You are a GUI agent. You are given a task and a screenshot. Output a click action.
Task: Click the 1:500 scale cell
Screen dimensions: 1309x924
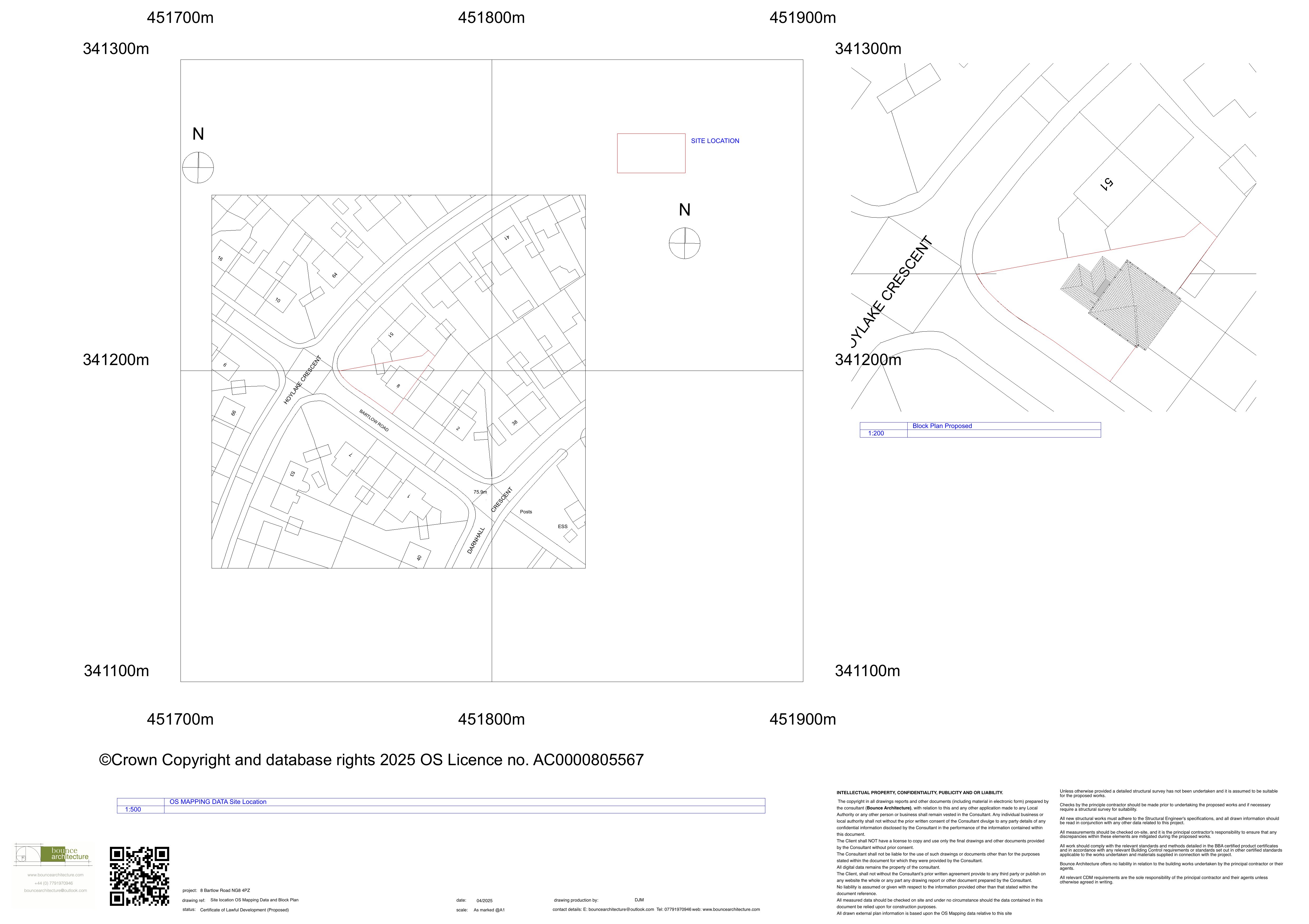[x=133, y=809]
